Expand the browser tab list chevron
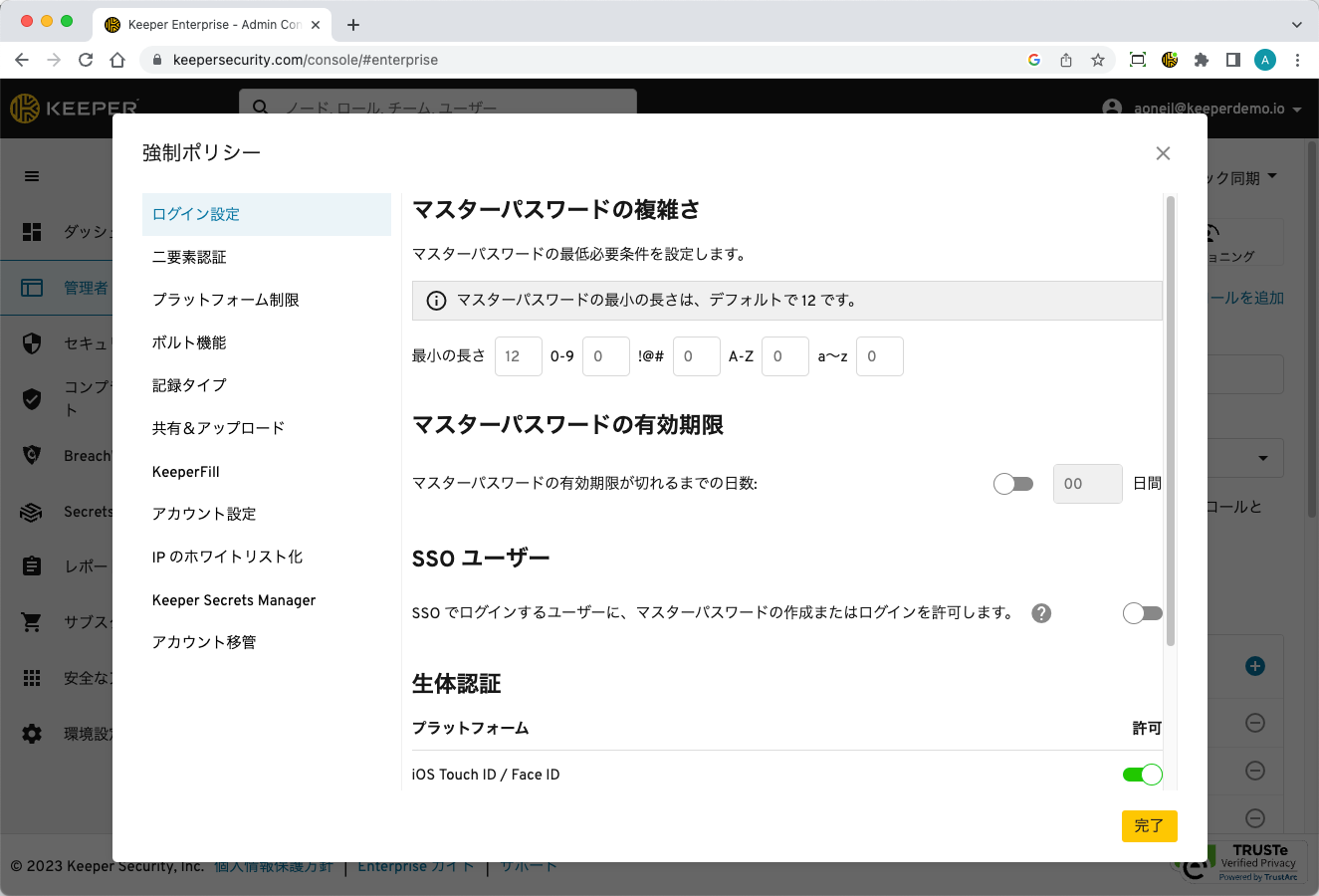Screen dimensions: 1319x896 point(1296,25)
